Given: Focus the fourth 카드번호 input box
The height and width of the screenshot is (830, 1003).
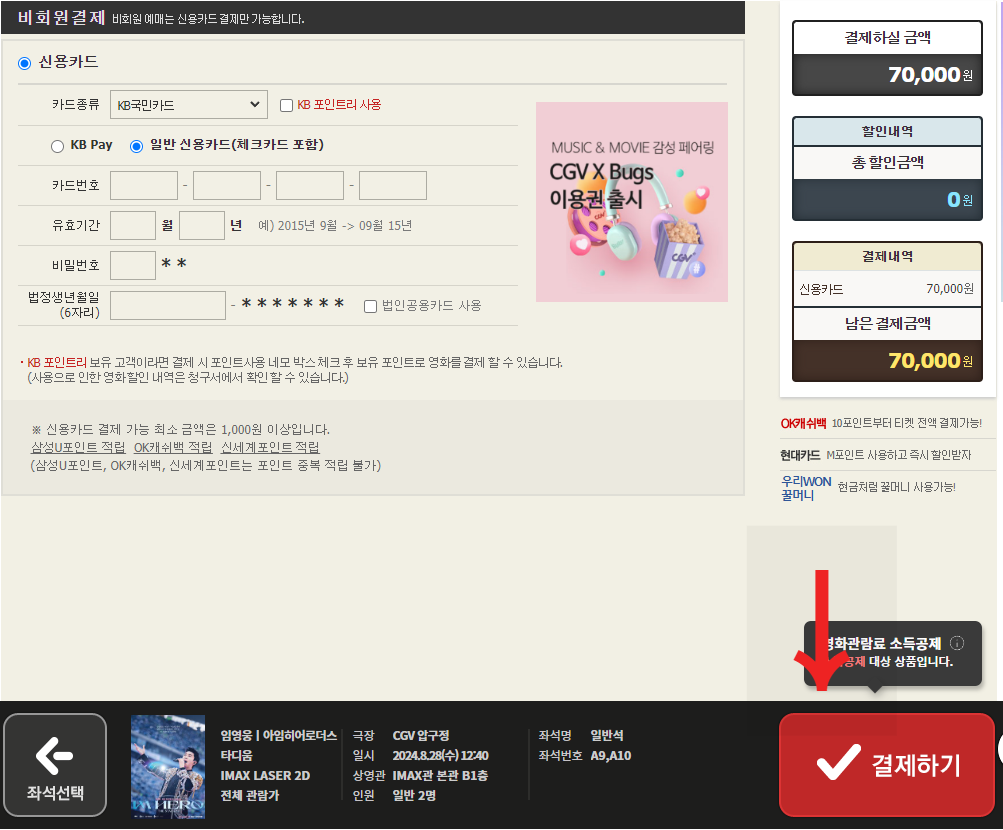Looking at the screenshot, I should 393,185.
